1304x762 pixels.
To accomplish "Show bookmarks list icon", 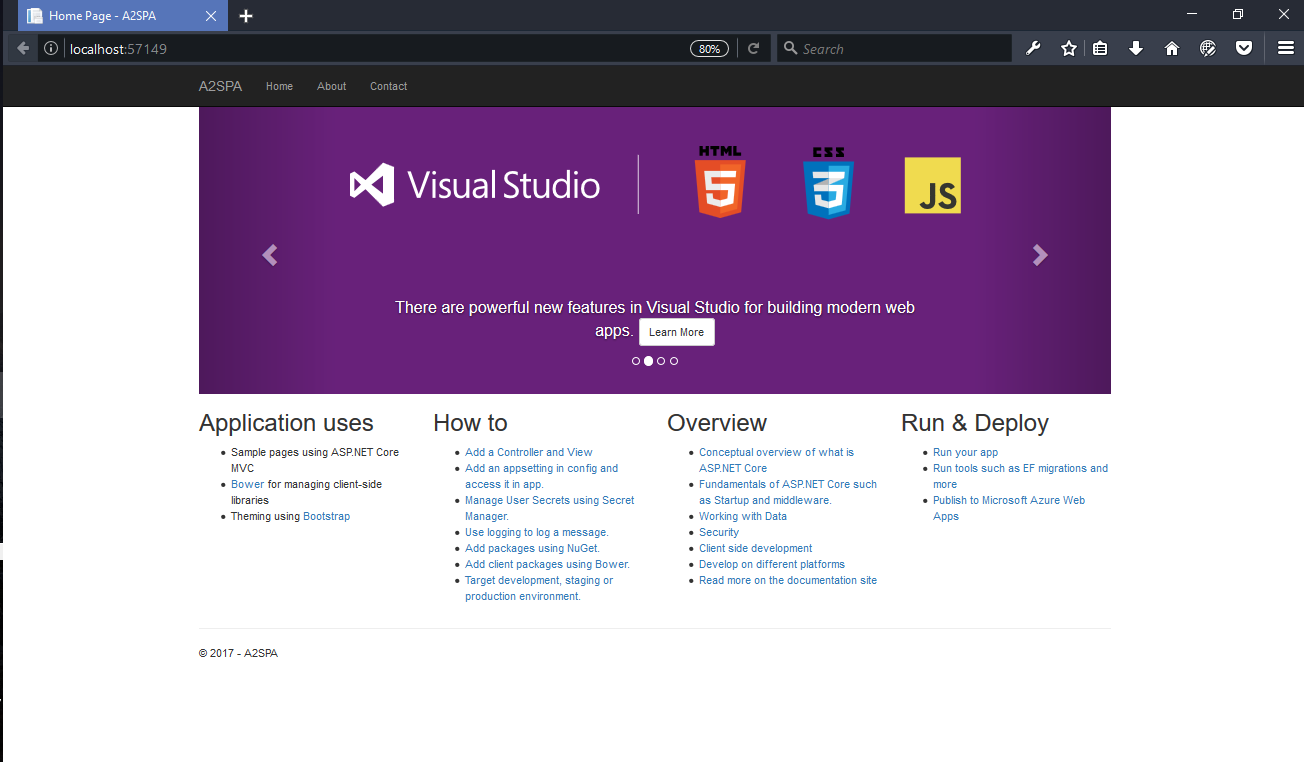I will (x=1100, y=48).
